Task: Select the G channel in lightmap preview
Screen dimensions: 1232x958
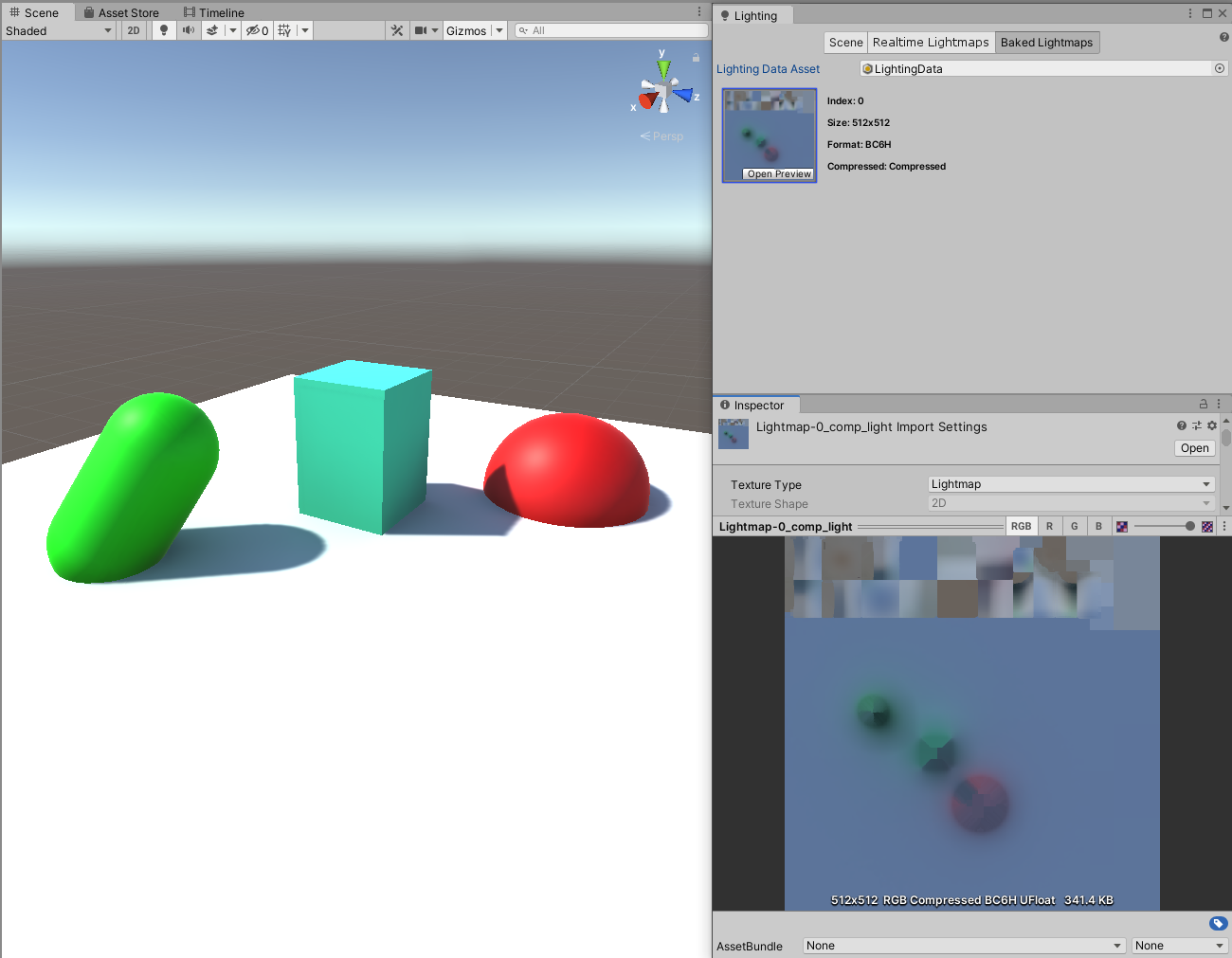Action: [1074, 526]
